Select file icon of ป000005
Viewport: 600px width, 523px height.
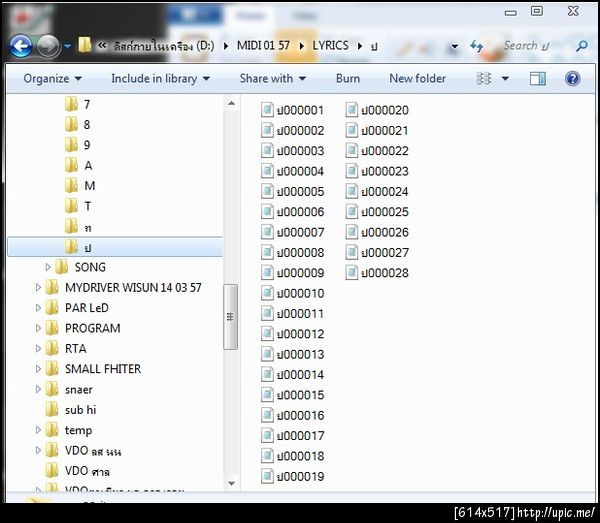(x=267, y=191)
